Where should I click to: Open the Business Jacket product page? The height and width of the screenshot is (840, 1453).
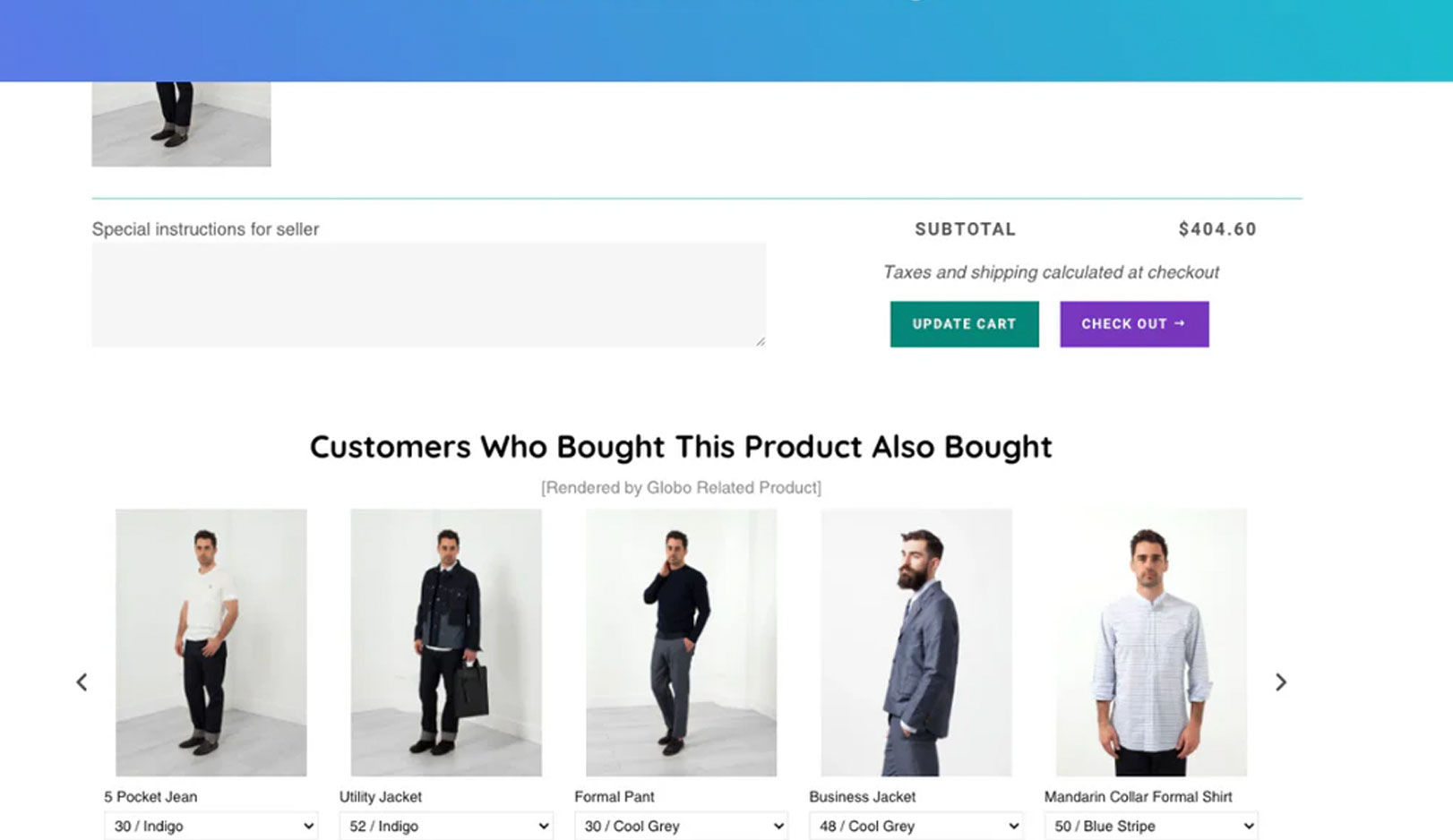click(861, 796)
